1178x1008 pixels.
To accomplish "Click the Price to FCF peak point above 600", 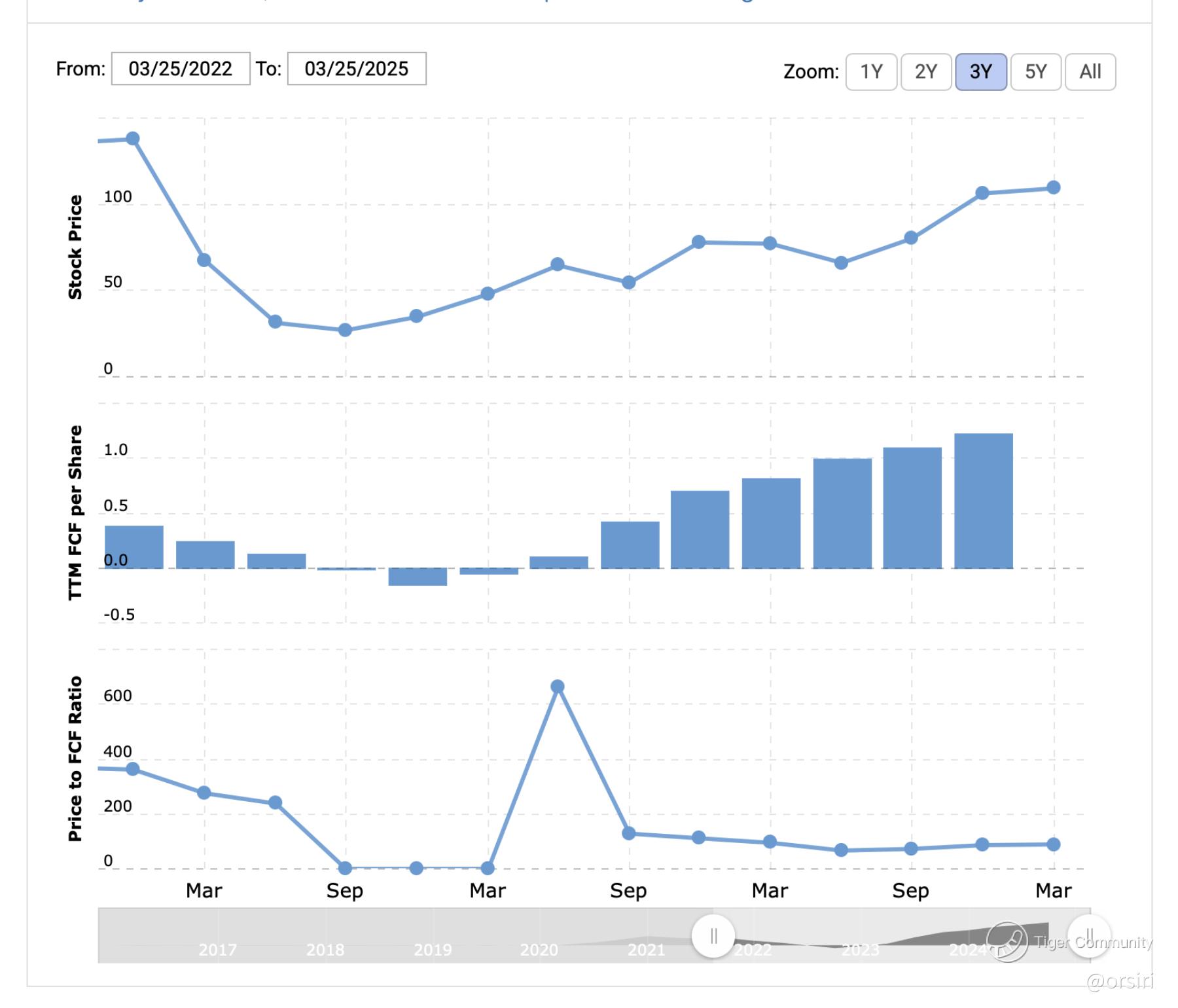I will click(x=558, y=687).
